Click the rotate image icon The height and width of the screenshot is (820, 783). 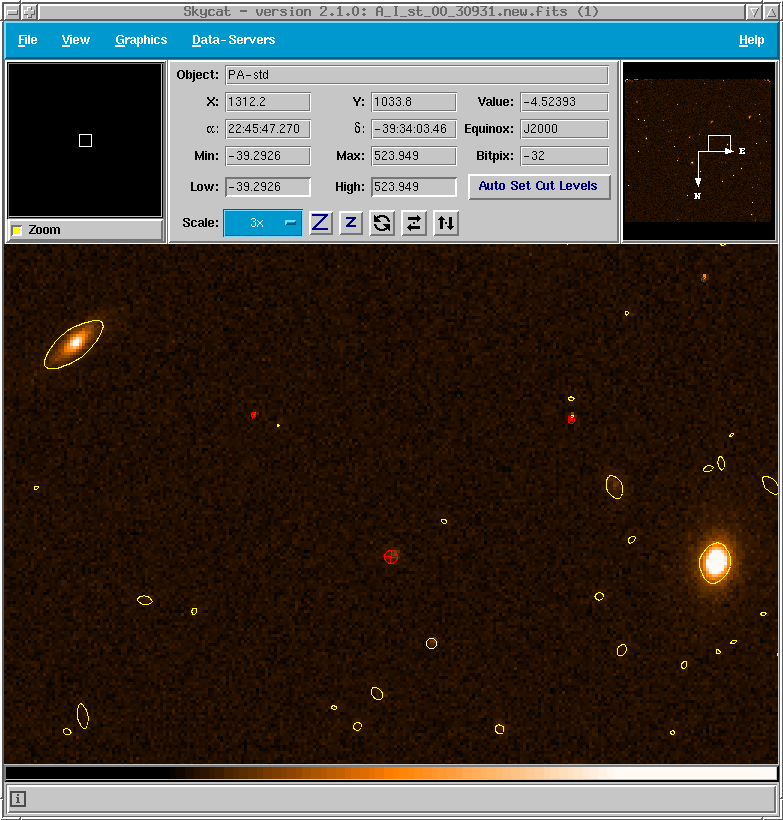[382, 223]
